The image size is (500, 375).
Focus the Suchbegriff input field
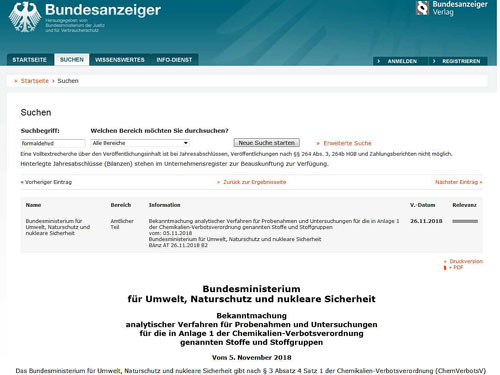pyautogui.click(x=53, y=143)
